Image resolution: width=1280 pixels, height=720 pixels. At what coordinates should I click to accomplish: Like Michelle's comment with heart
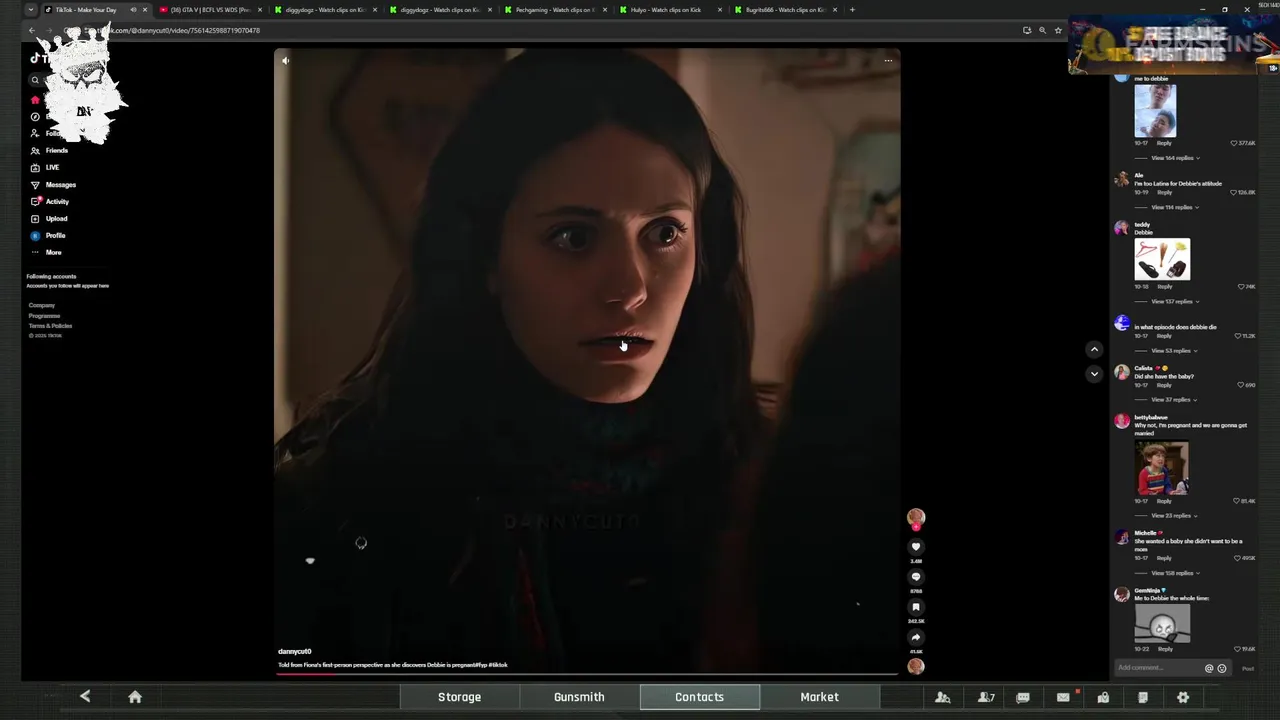click(1235, 558)
